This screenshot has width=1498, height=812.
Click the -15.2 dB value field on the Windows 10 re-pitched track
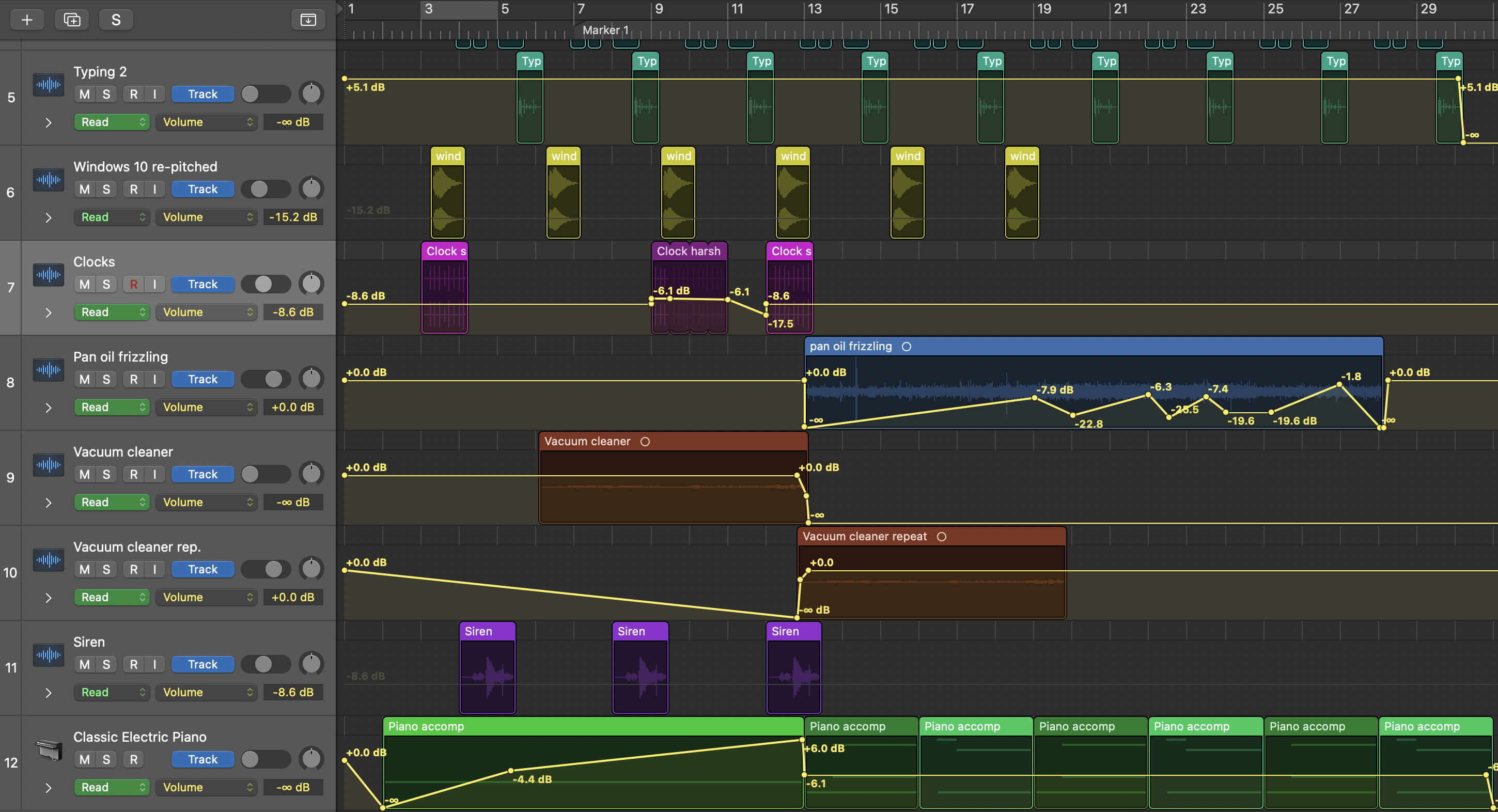click(293, 217)
